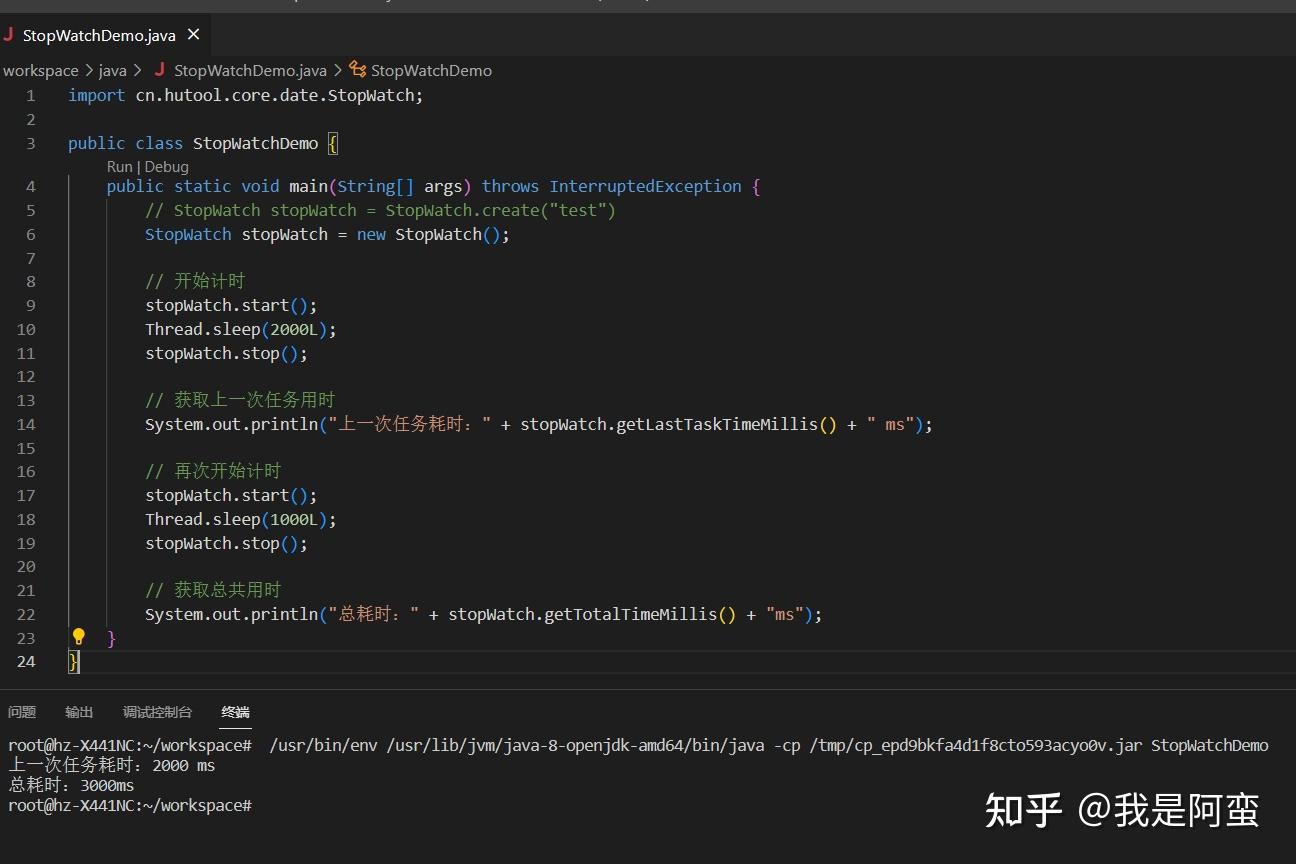The width and height of the screenshot is (1296, 864).
Task: Open the 输出 panel tab
Action: [x=79, y=712]
